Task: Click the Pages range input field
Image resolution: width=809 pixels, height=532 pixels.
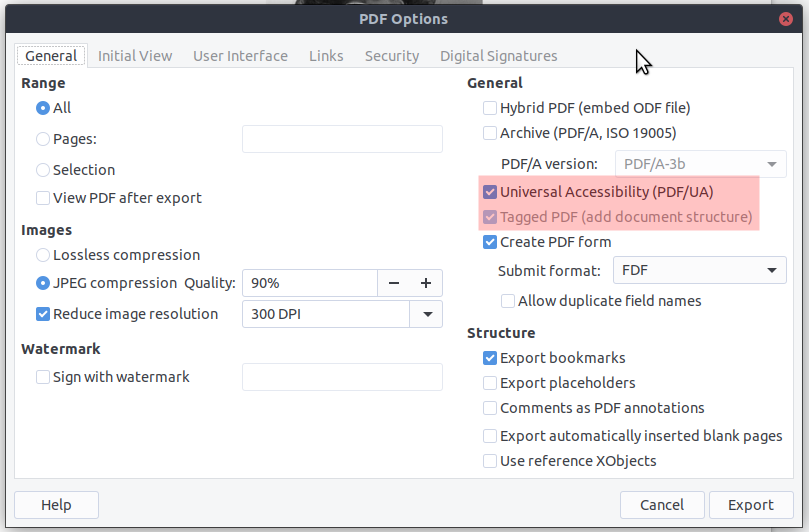Action: click(342, 139)
